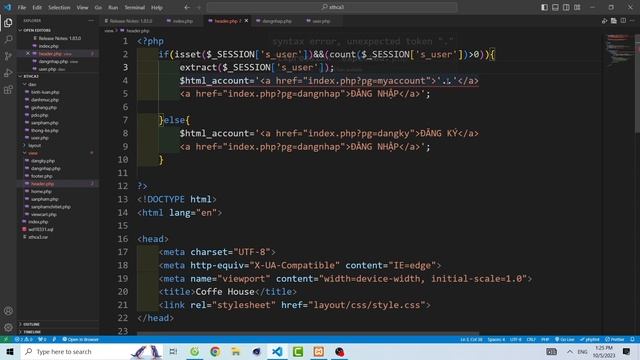Click the VS Code logo in title bar
Screen dimensions: 640x360
tap(7, 7)
